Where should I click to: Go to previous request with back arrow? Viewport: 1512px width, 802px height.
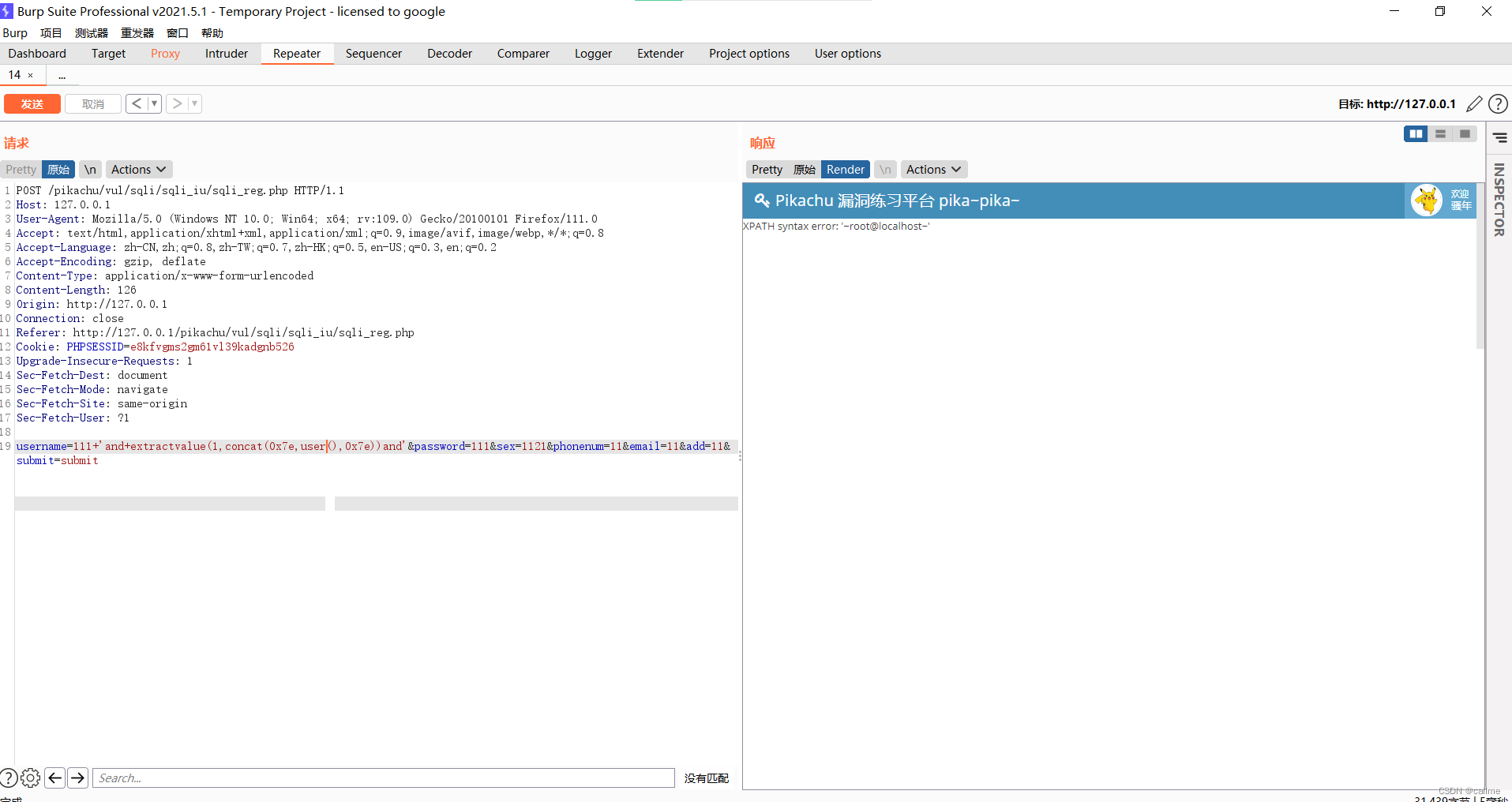(137, 103)
